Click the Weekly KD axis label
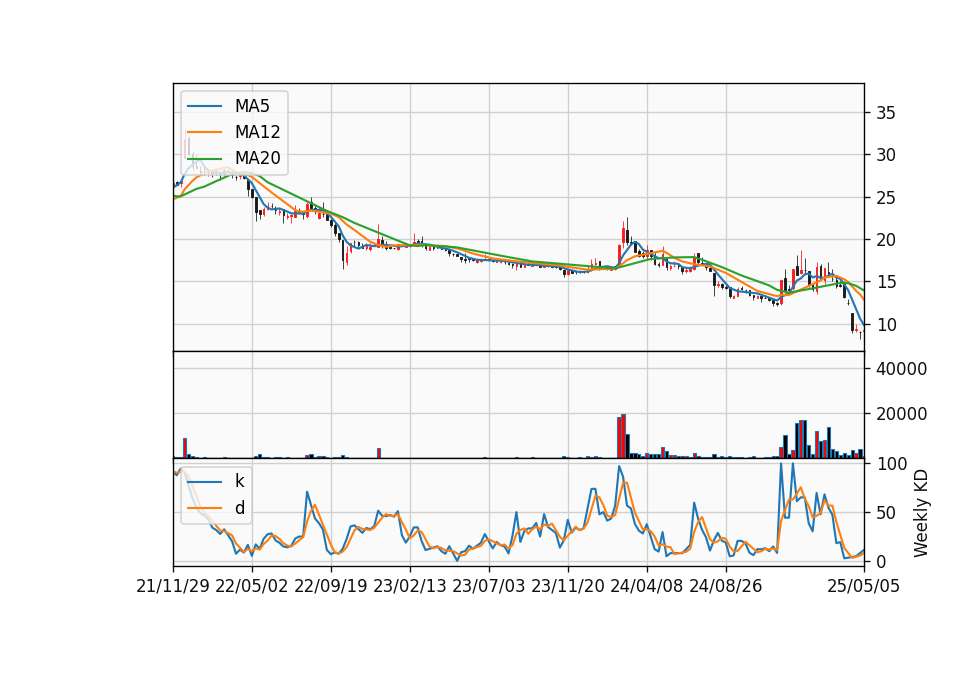 click(x=921, y=513)
